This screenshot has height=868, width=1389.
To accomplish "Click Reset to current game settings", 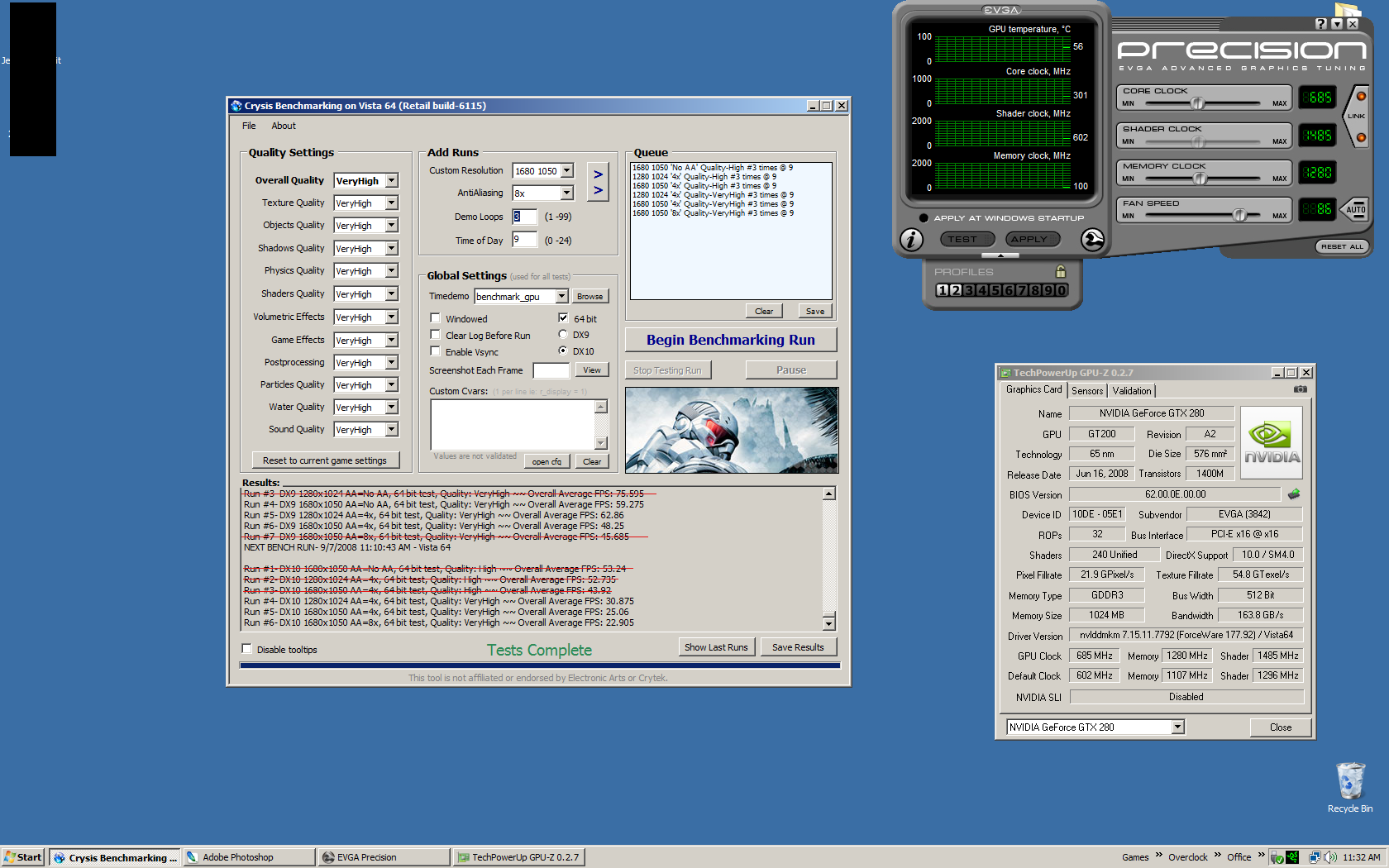I will [x=325, y=460].
